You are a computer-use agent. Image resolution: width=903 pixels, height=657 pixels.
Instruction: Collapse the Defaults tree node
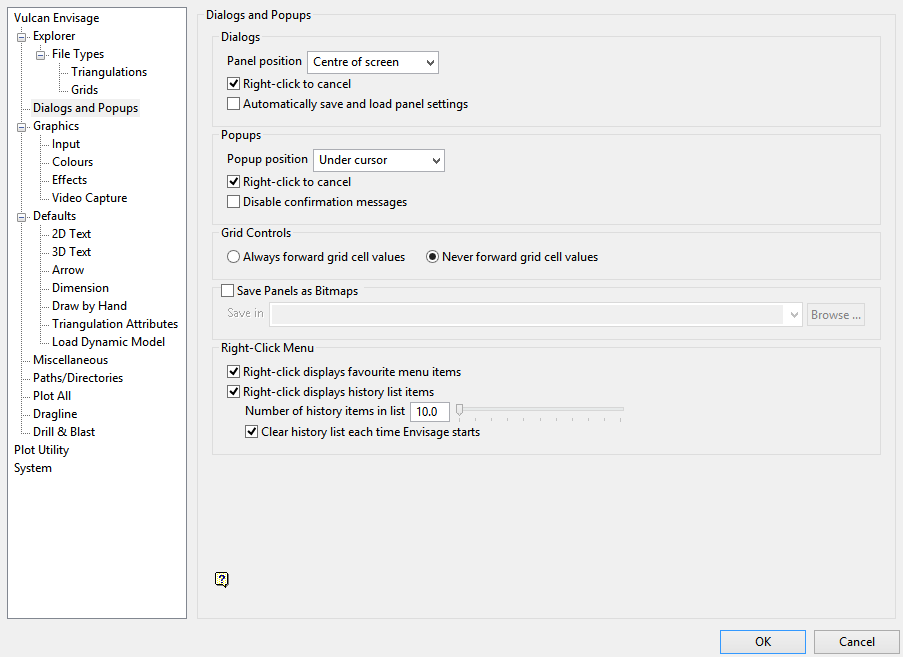pyautogui.click(x=22, y=217)
